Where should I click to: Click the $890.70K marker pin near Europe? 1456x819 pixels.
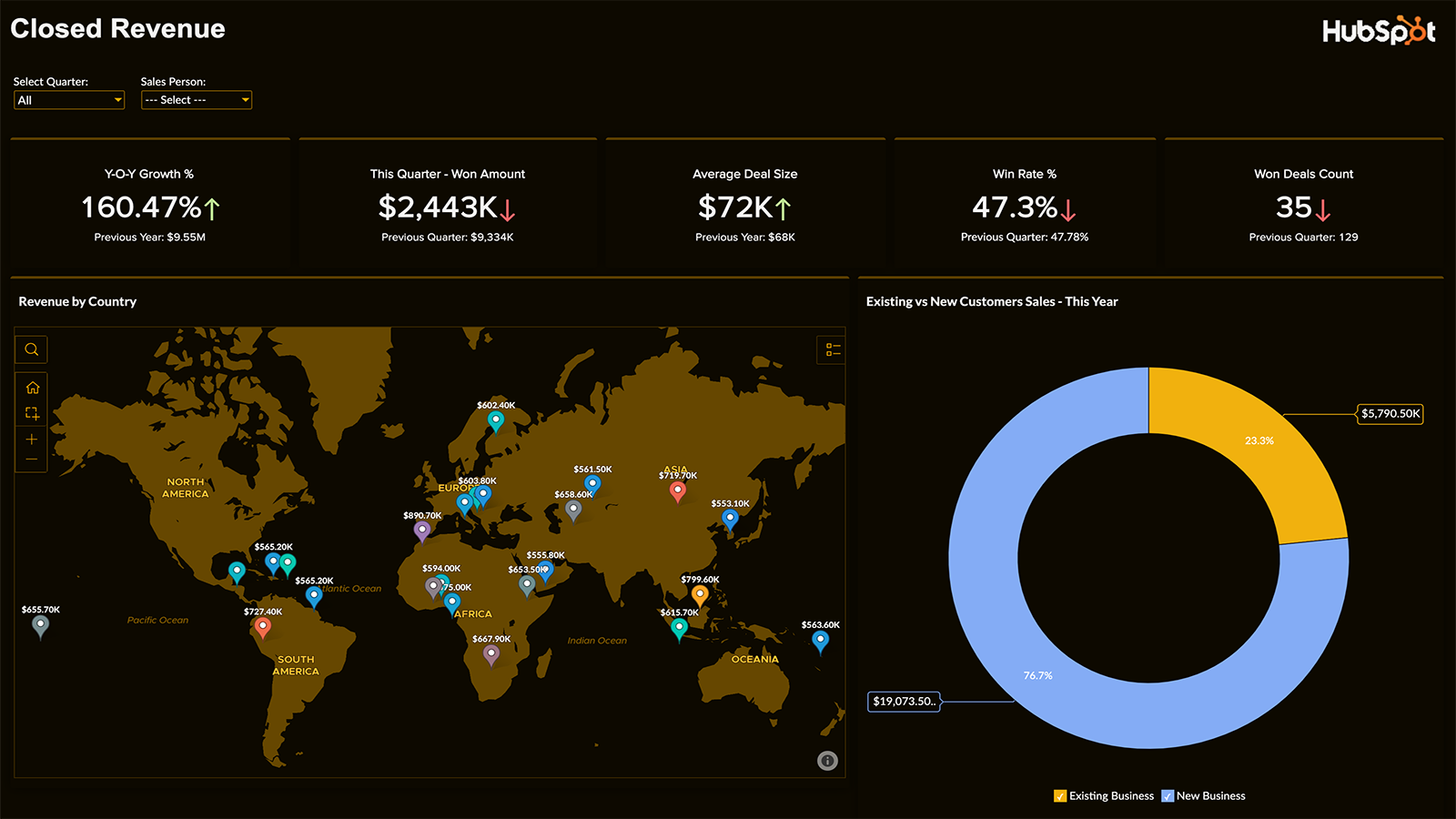pos(421,530)
